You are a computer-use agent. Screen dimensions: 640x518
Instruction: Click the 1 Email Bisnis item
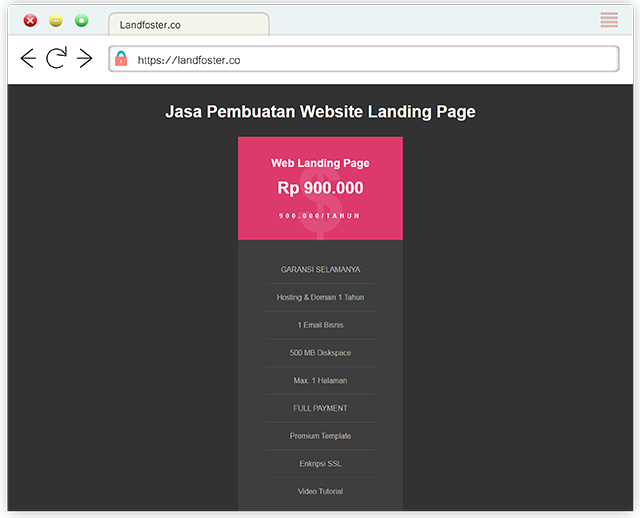320,325
